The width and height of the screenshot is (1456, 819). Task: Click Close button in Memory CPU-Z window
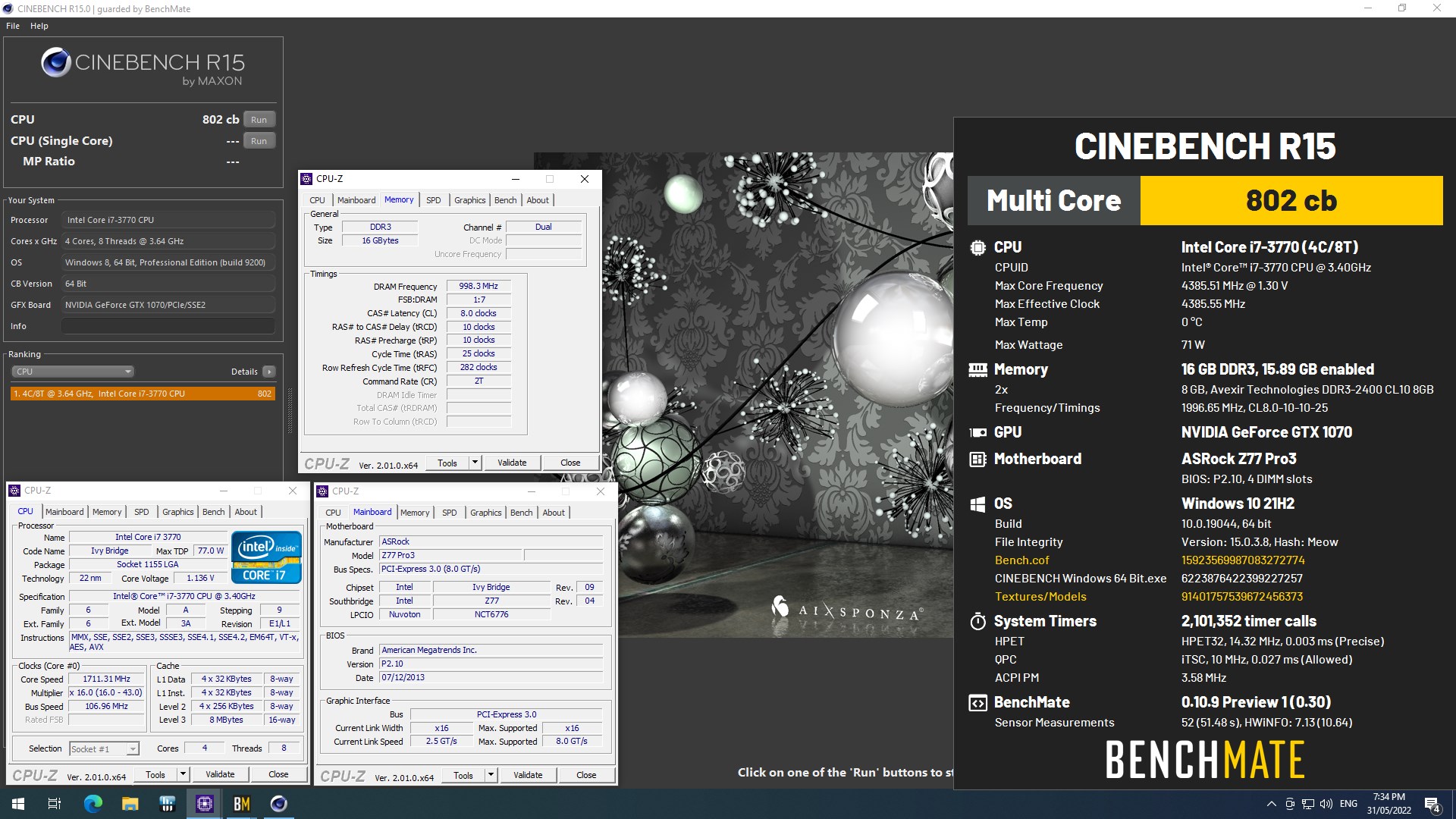(x=570, y=463)
